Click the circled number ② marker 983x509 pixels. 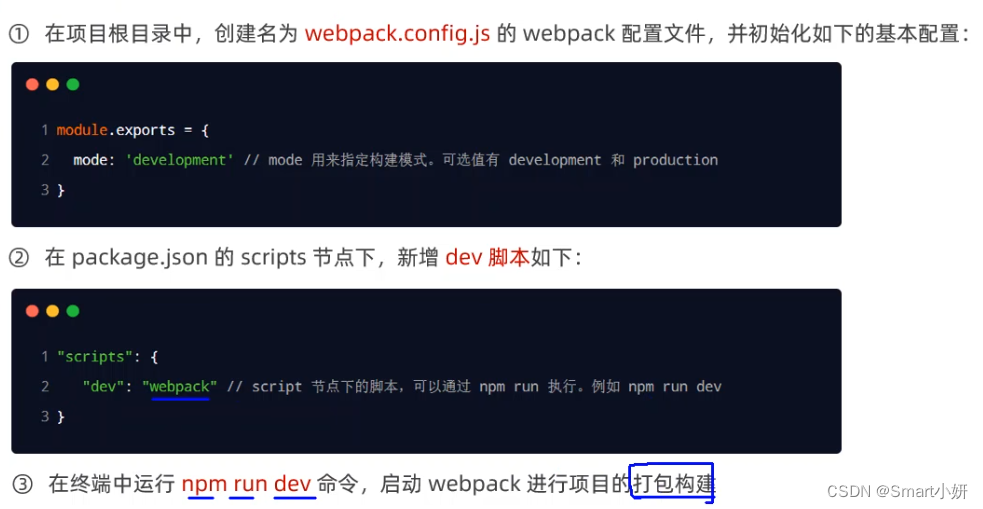(19, 258)
